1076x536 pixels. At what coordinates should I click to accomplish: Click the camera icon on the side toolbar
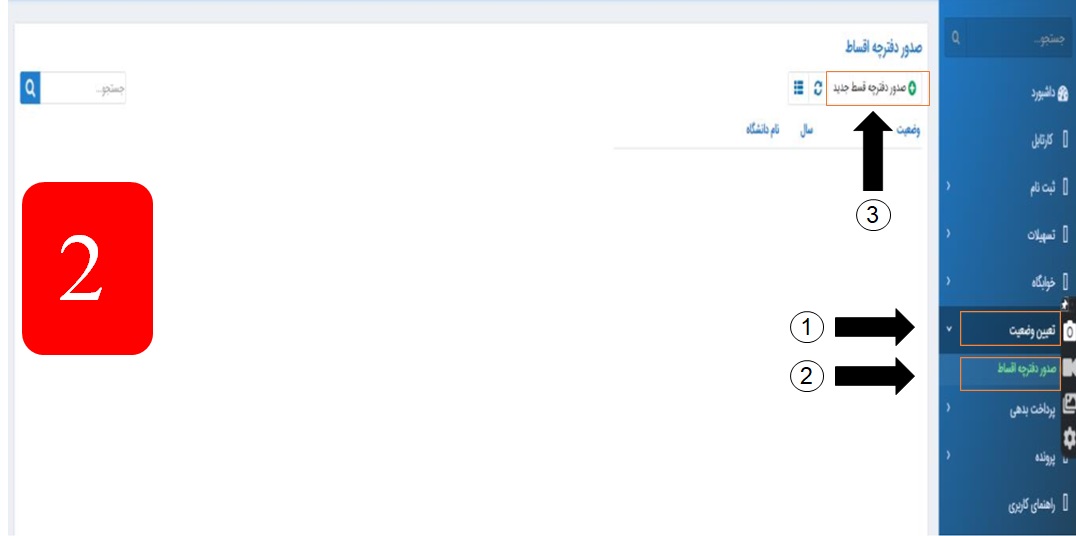(1068, 331)
